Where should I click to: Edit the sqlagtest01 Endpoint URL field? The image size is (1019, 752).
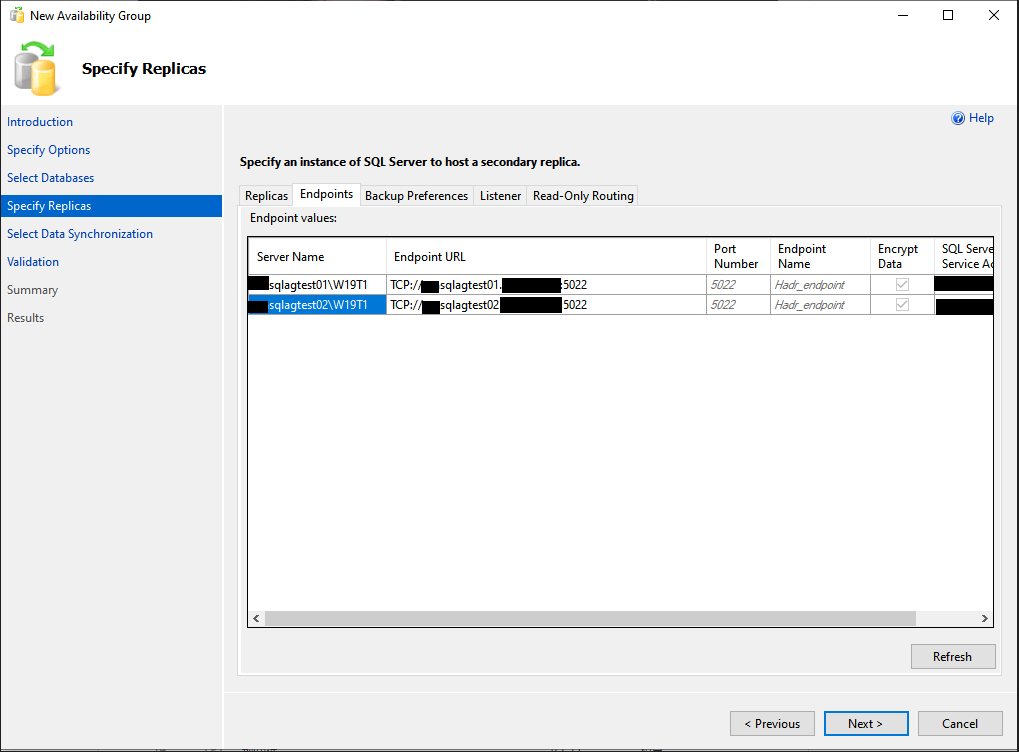click(x=547, y=285)
